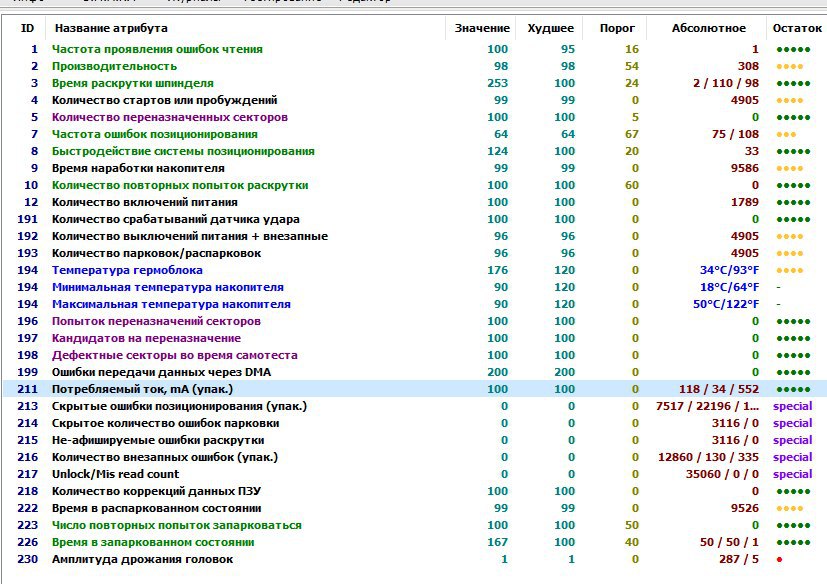Select "Дефектные секторы во время самотеста" row
The image size is (827, 584).
click(415, 355)
